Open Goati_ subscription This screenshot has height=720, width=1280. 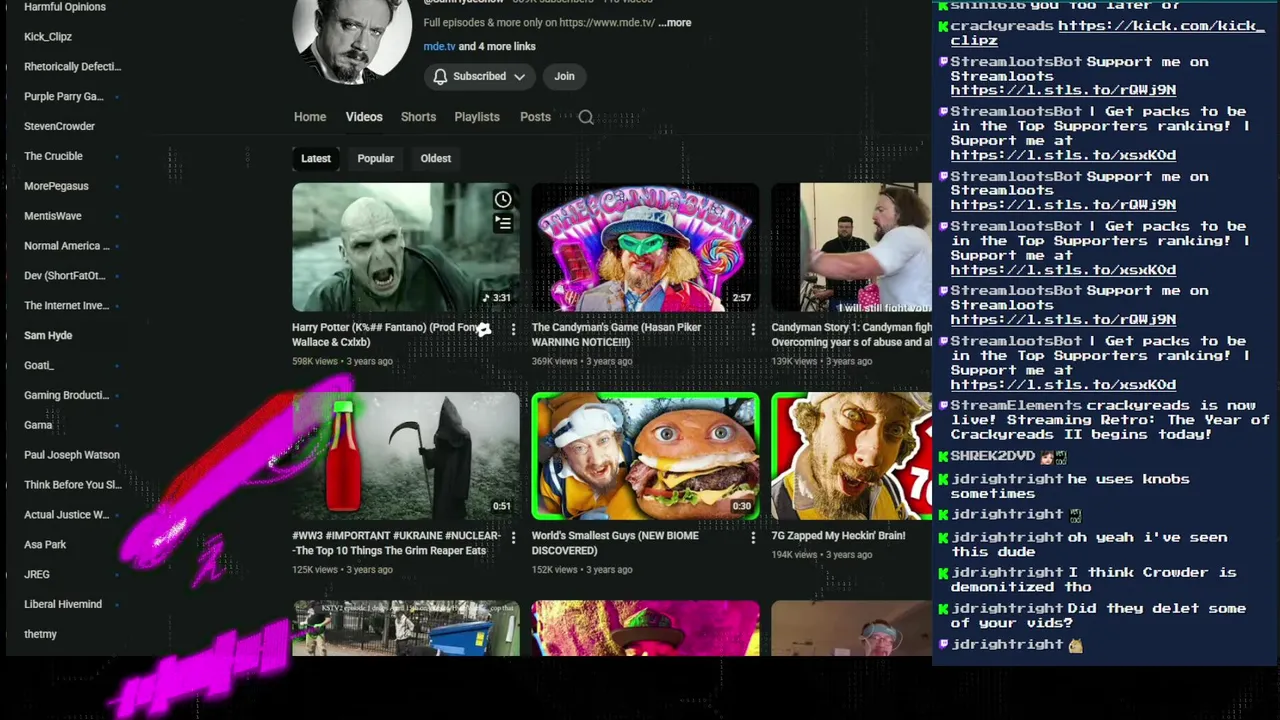(x=39, y=365)
